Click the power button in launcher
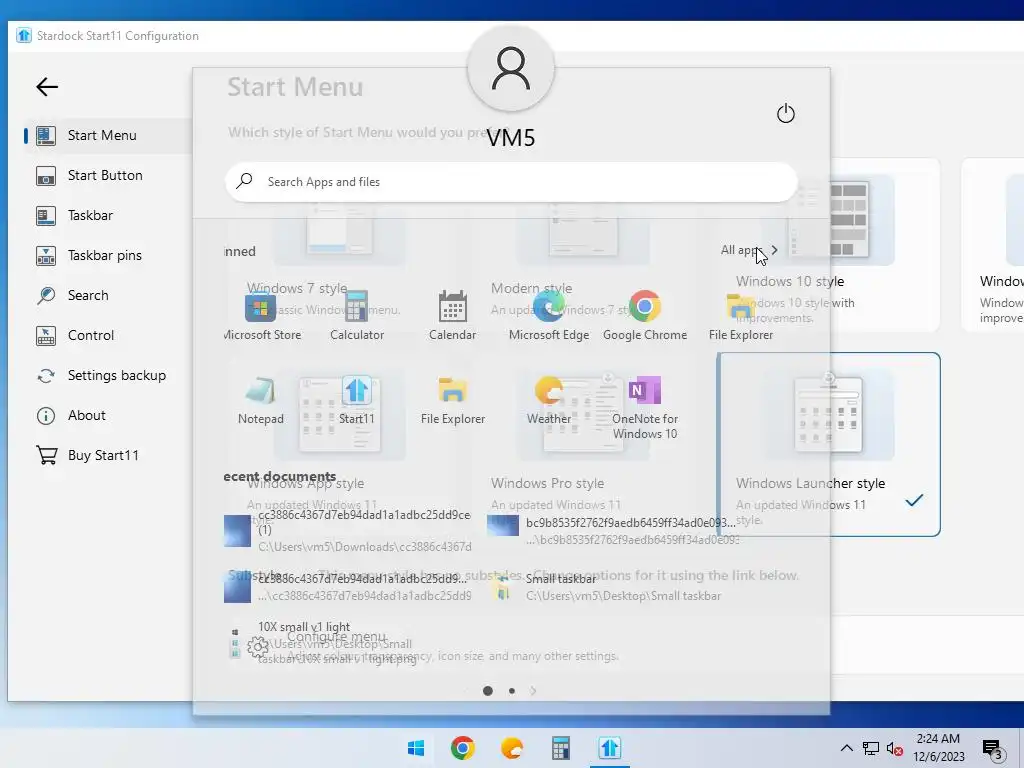Viewport: 1024px width, 768px height. tap(786, 114)
